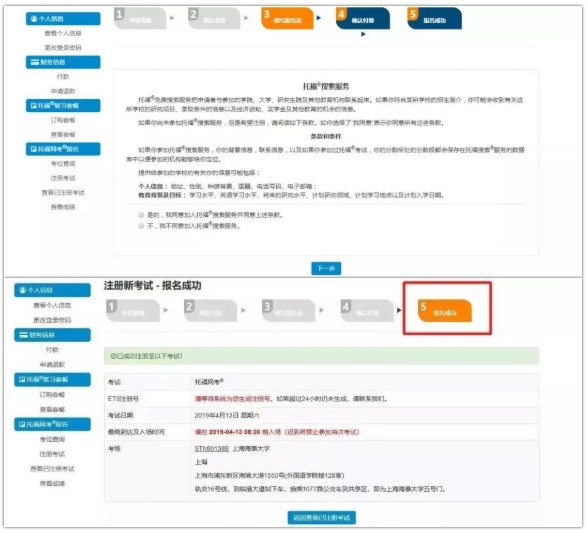Screen dimensions: 588x533
Task: Click the 条款和条件 subheading text
Action: click(326, 136)
